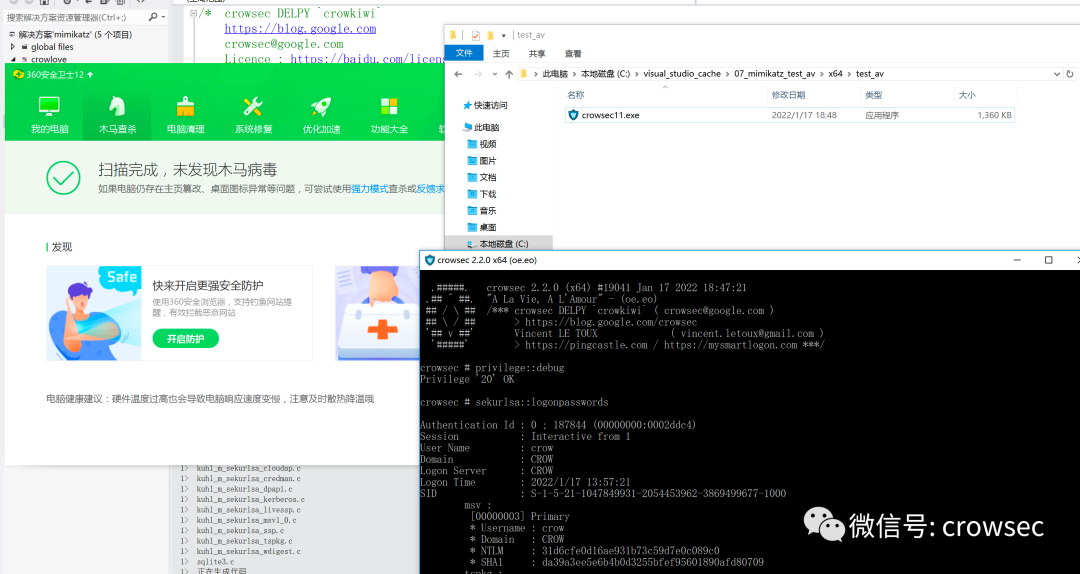The height and width of the screenshot is (574, 1080).
Task: Go back in File Explorer
Action: coord(459,74)
